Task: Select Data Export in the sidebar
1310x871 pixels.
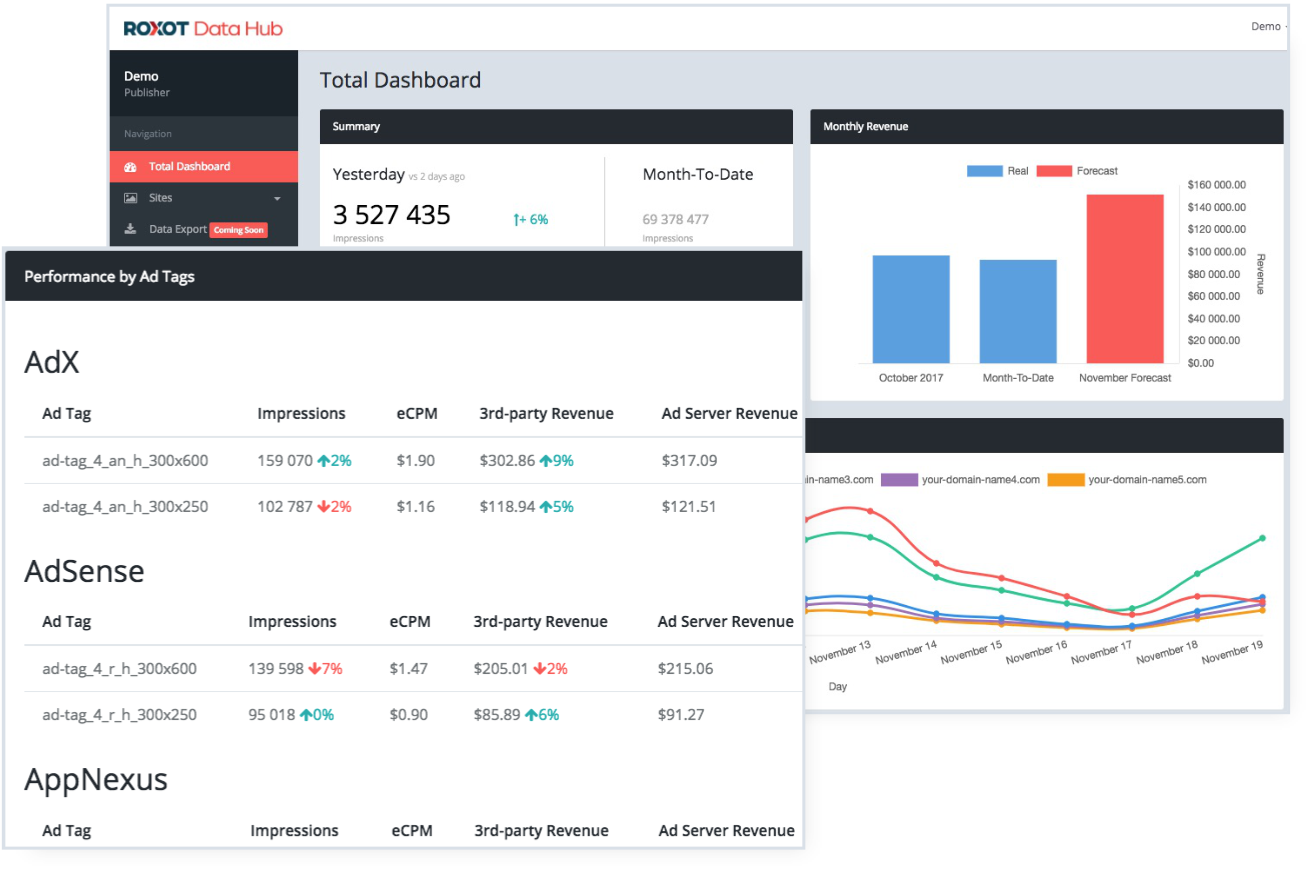Action: (x=177, y=229)
